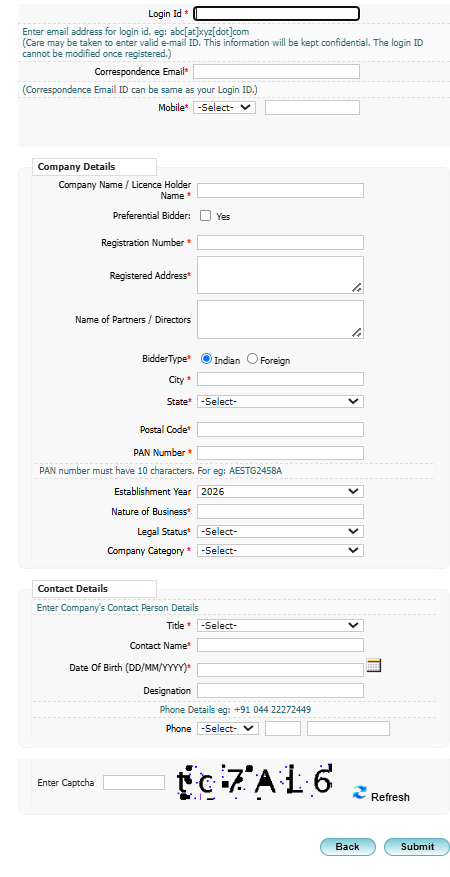This screenshot has height=877, width=450.
Task: Tick the Preferential Bidder Yes checkbox
Action: pyautogui.click(x=206, y=216)
